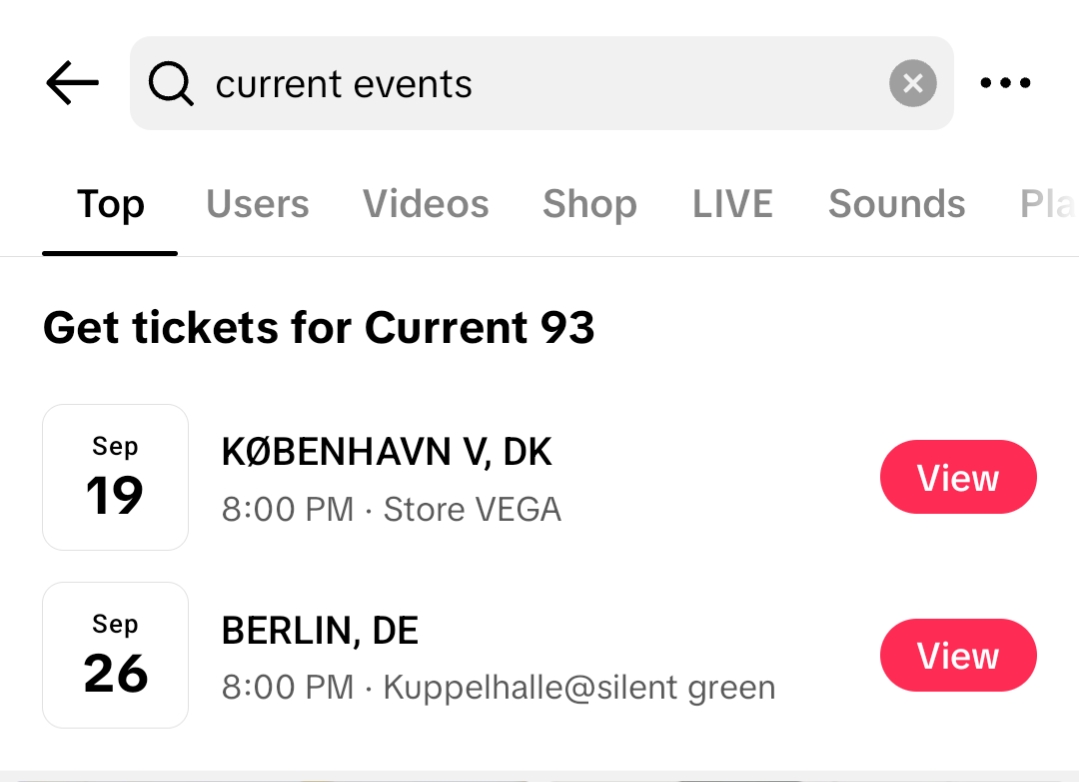View tickets for København Sep 19 show

click(957, 477)
